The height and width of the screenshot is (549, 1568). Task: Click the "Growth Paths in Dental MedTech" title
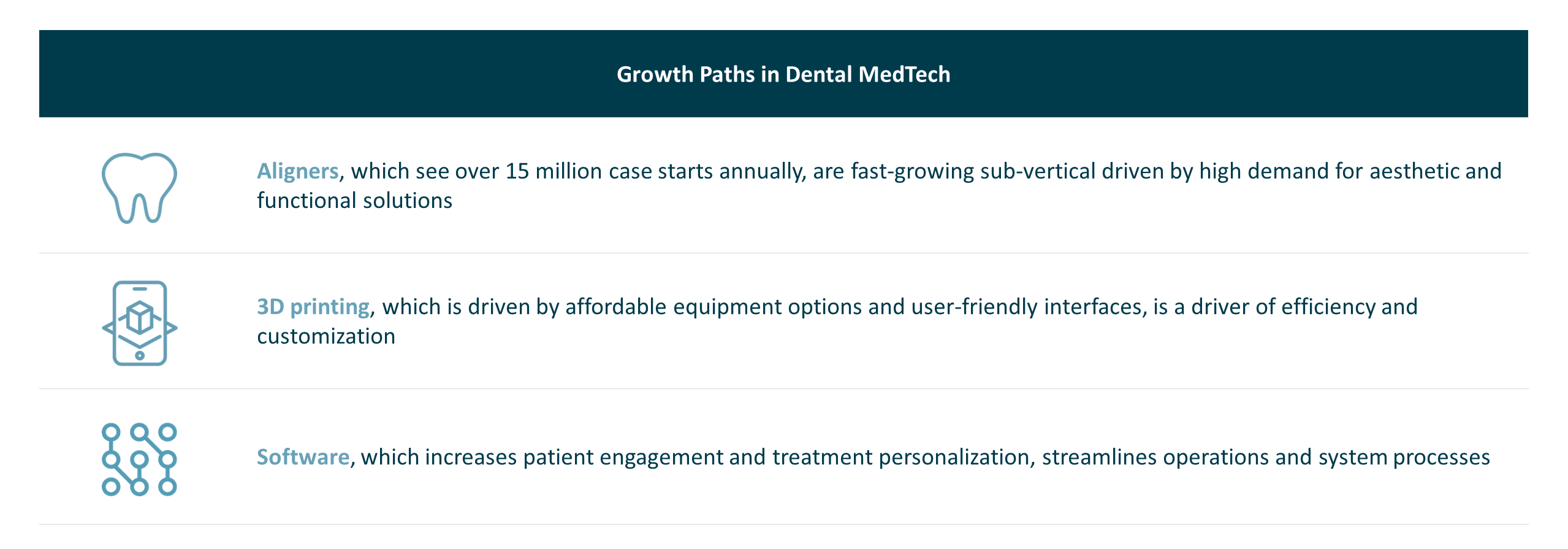coord(783,74)
